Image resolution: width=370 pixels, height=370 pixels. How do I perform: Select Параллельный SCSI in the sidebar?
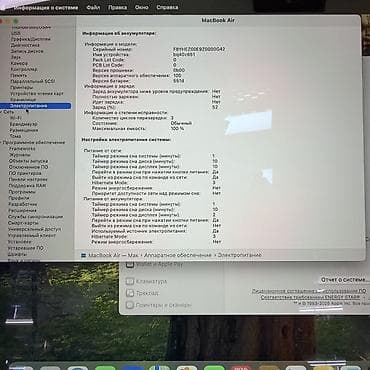click(x=33, y=81)
